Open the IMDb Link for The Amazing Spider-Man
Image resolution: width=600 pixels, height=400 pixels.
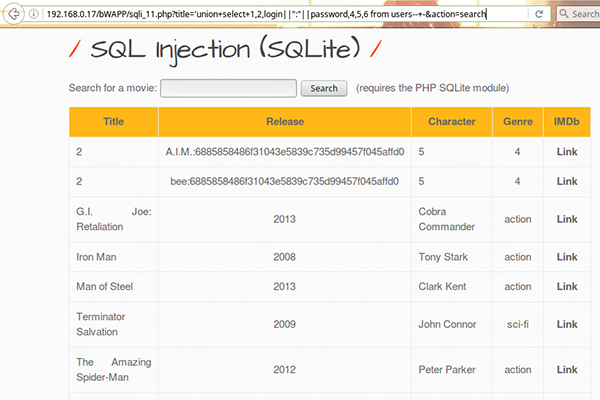(x=567, y=370)
